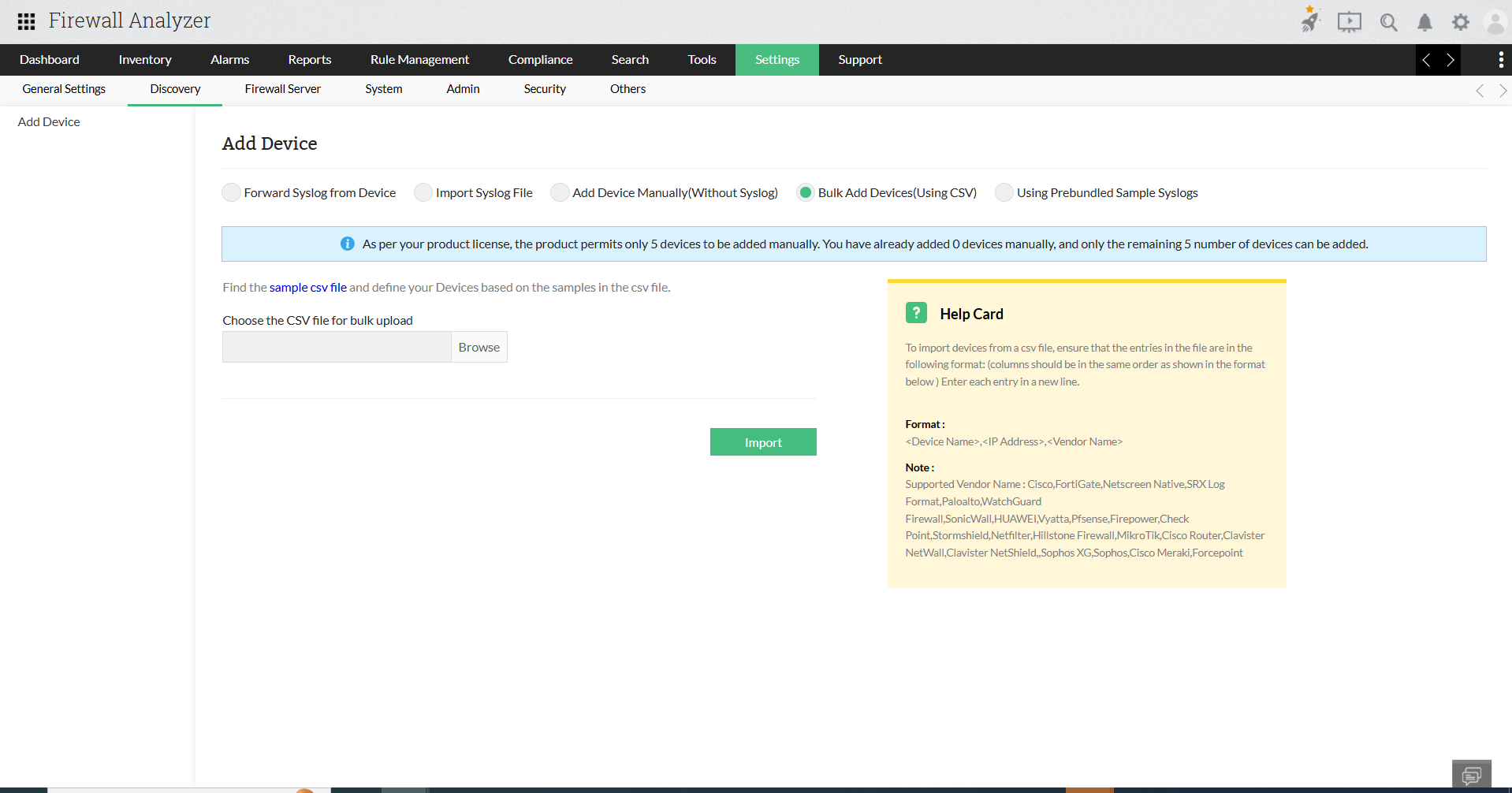Click the green Help Card question icon

pos(916,313)
